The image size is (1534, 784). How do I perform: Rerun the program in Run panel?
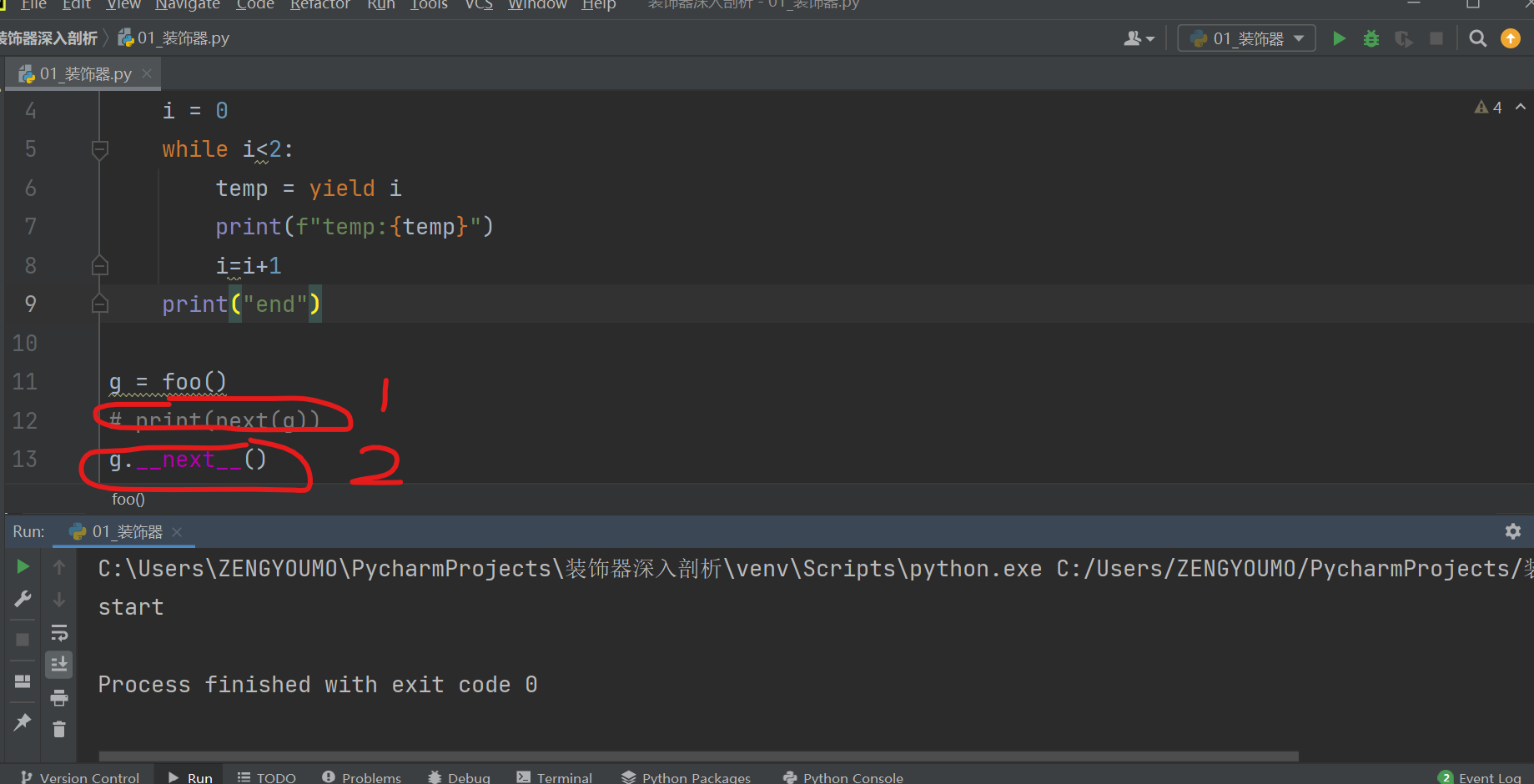click(23, 567)
